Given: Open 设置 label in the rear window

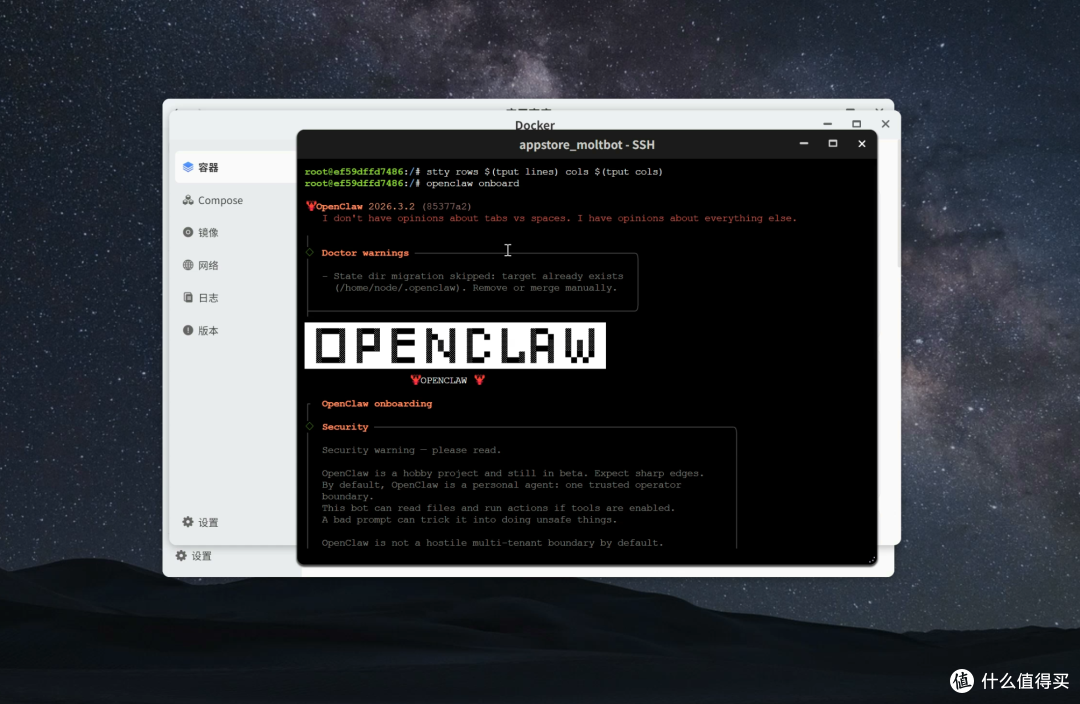Looking at the screenshot, I should tap(201, 556).
